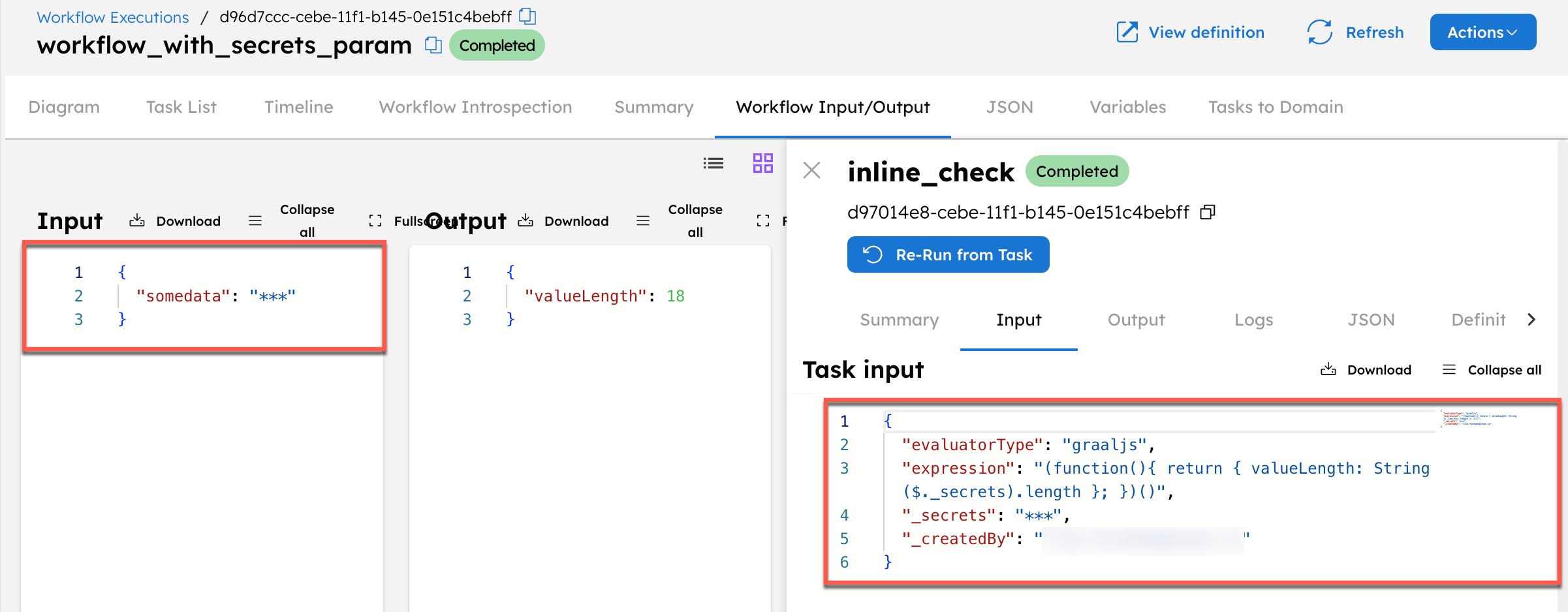The width and height of the screenshot is (1568, 612).
Task: Open the task Definition tab
Action: coord(1478,320)
